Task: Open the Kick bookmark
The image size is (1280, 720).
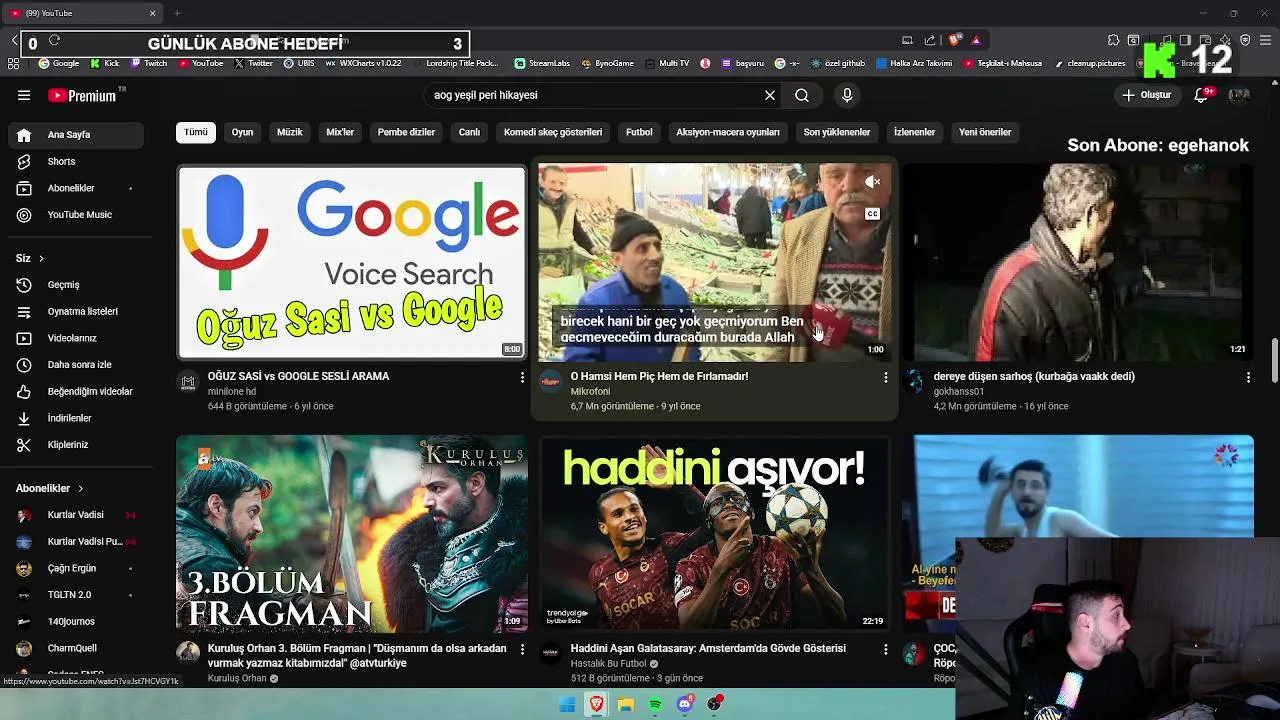Action: point(105,63)
